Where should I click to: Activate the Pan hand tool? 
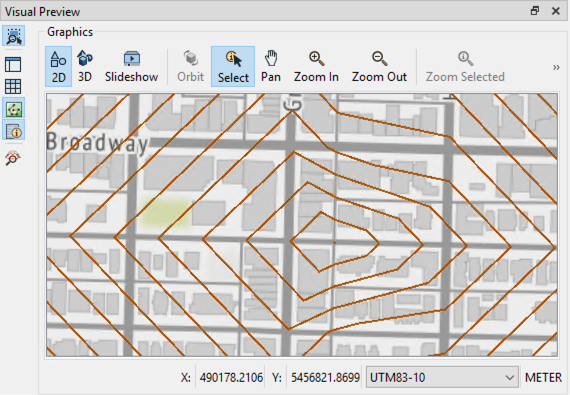(271, 66)
